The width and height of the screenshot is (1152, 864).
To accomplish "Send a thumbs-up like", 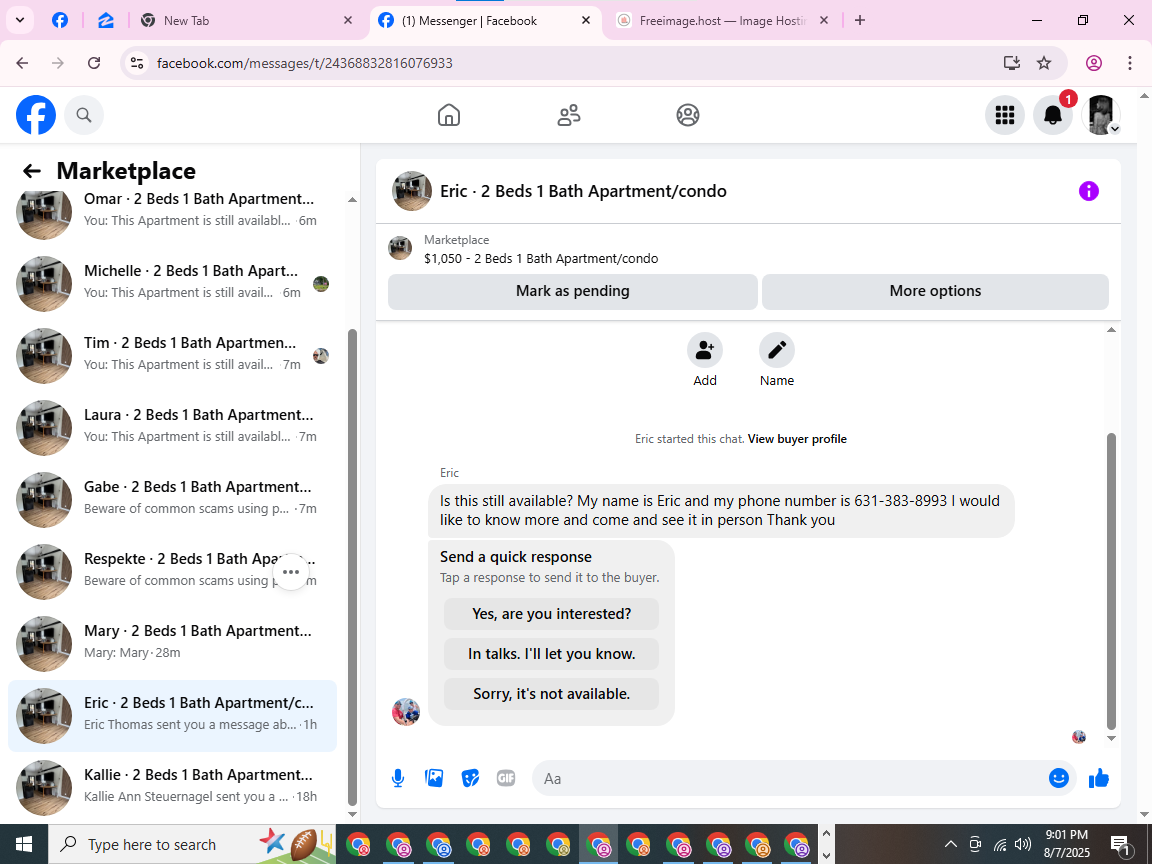I will 1098,778.
